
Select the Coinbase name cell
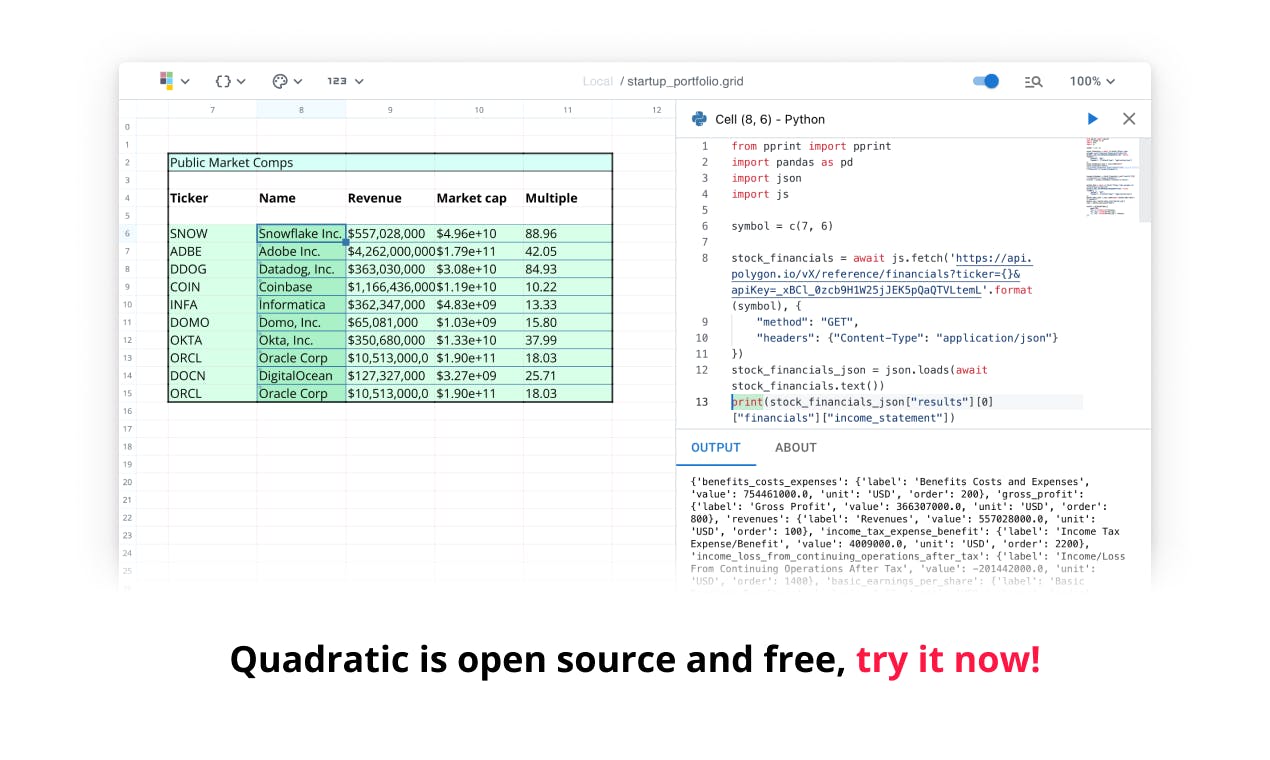pyautogui.click(x=301, y=287)
